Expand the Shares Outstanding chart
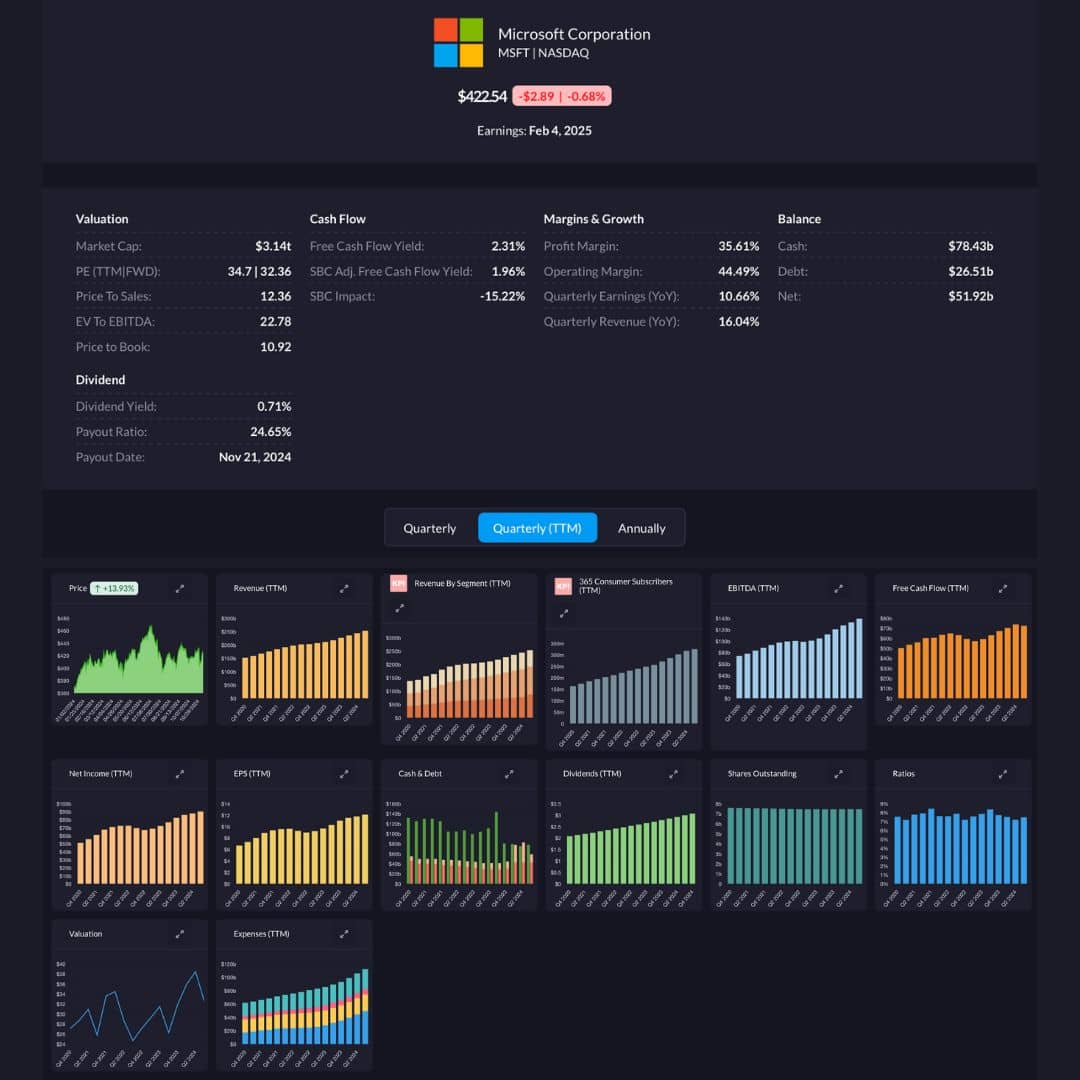The width and height of the screenshot is (1080, 1080). pyautogui.click(x=838, y=774)
